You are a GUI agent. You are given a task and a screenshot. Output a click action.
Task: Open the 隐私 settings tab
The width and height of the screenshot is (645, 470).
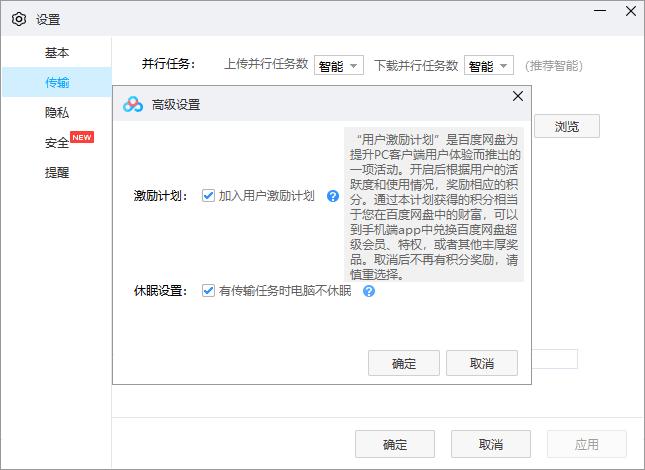57,112
